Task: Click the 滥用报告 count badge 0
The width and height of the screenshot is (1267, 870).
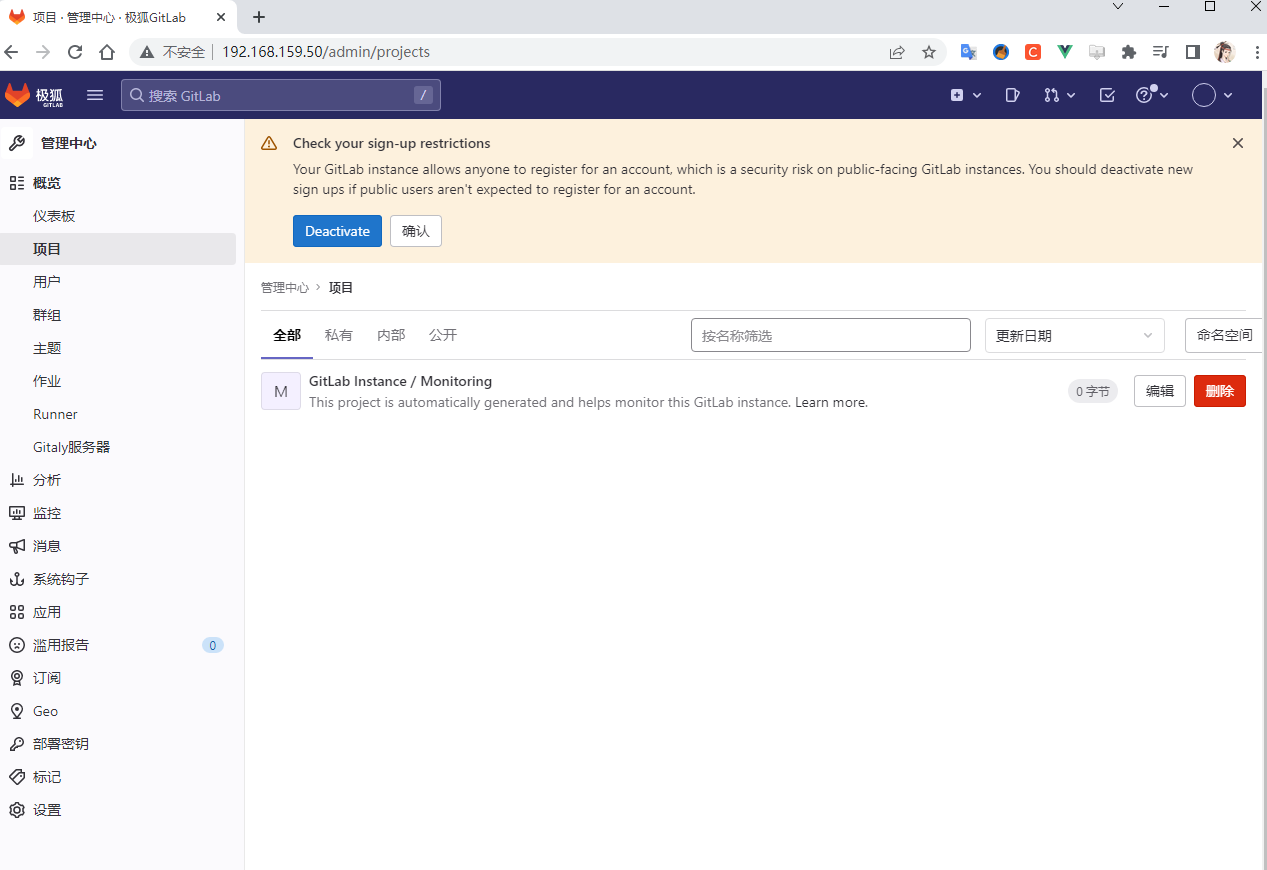Action: [213, 645]
